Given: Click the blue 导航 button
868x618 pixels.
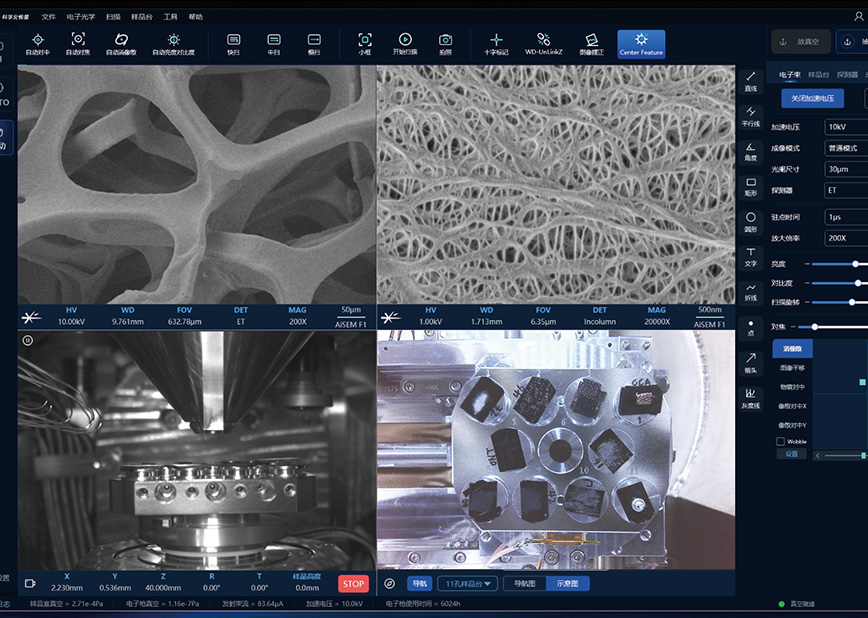Looking at the screenshot, I should (420, 584).
